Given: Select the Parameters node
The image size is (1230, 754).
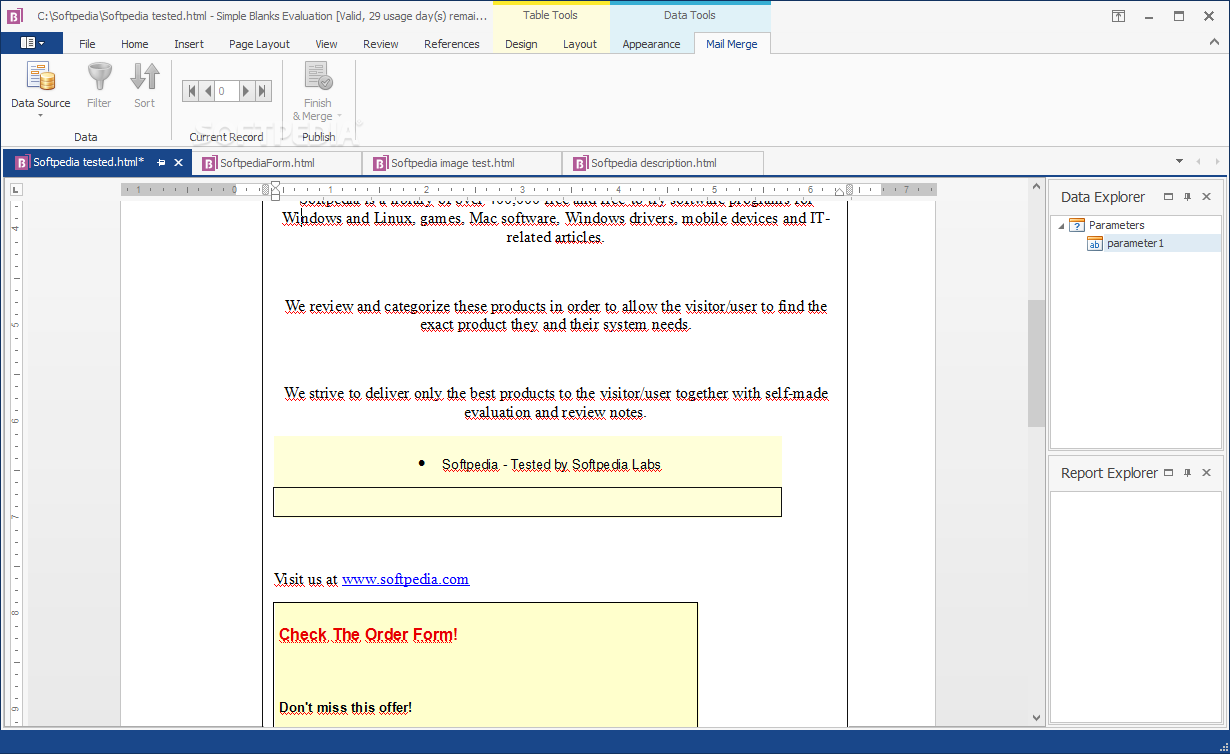Looking at the screenshot, I should coord(1116,225).
